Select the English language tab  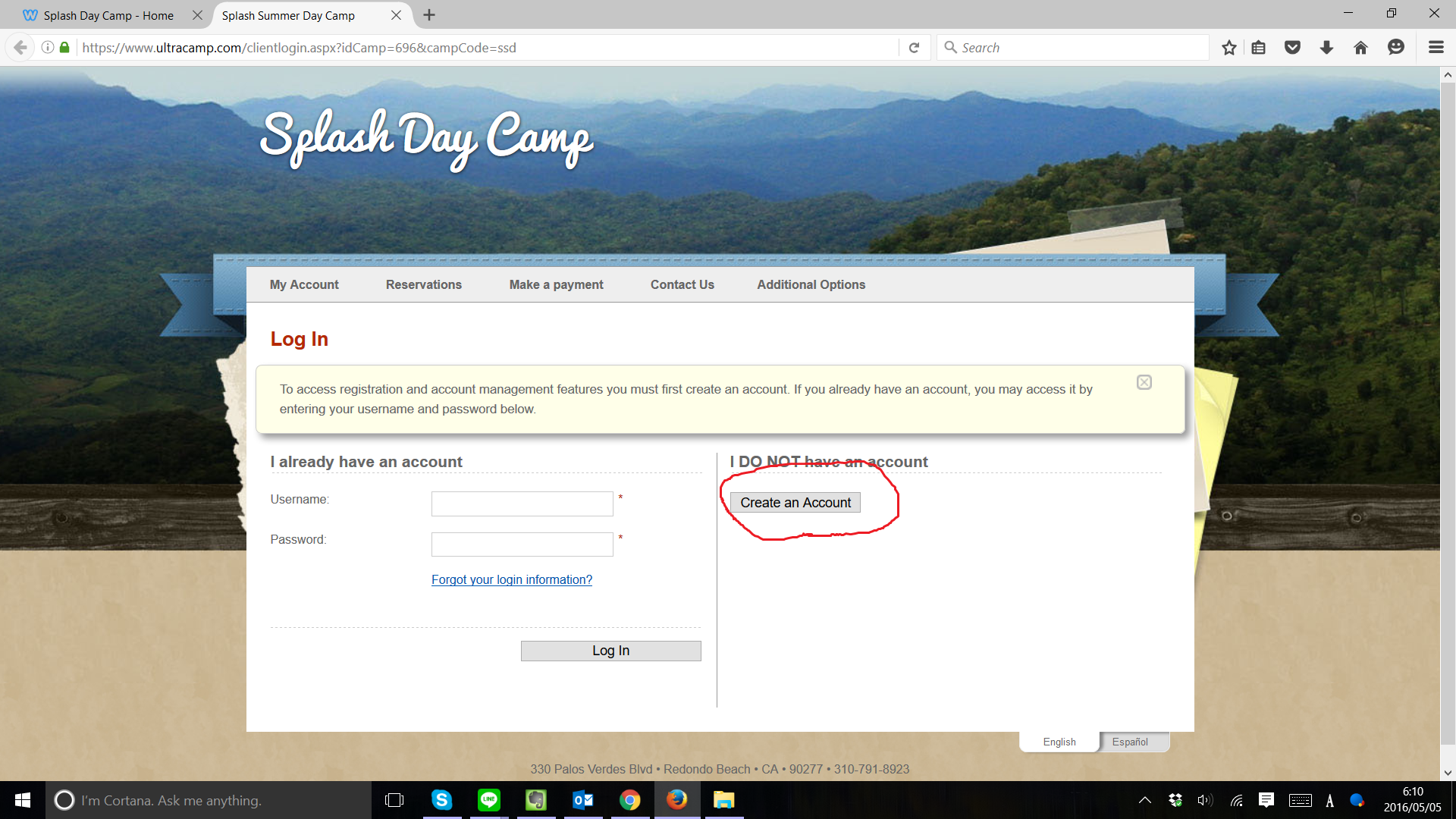tap(1059, 742)
